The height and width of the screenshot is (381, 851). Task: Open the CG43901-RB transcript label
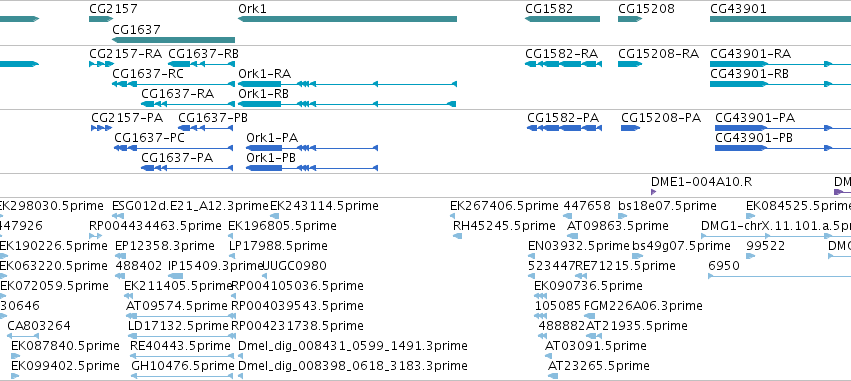750,74
